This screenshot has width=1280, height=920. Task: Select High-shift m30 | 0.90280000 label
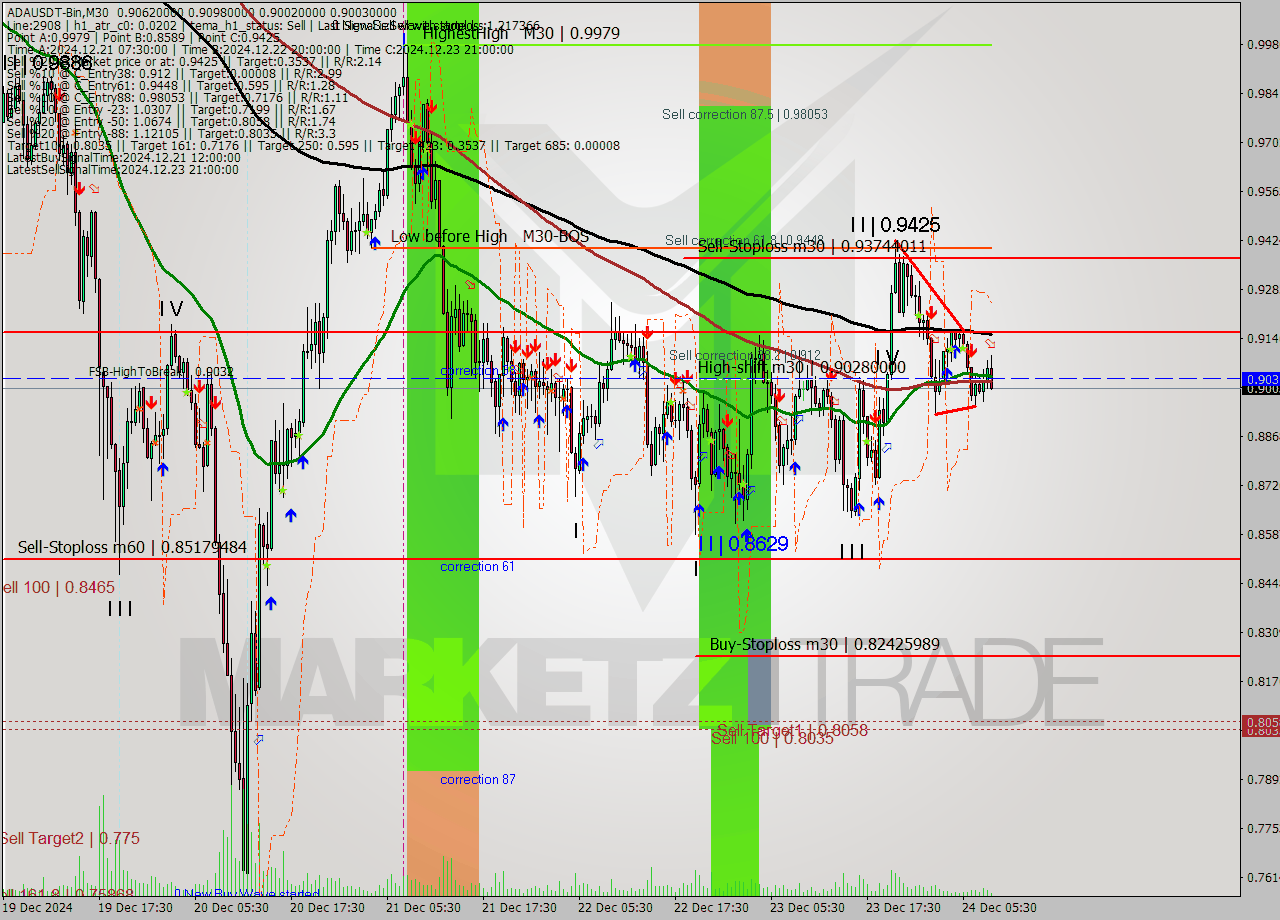pyautogui.click(x=802, y=368)
